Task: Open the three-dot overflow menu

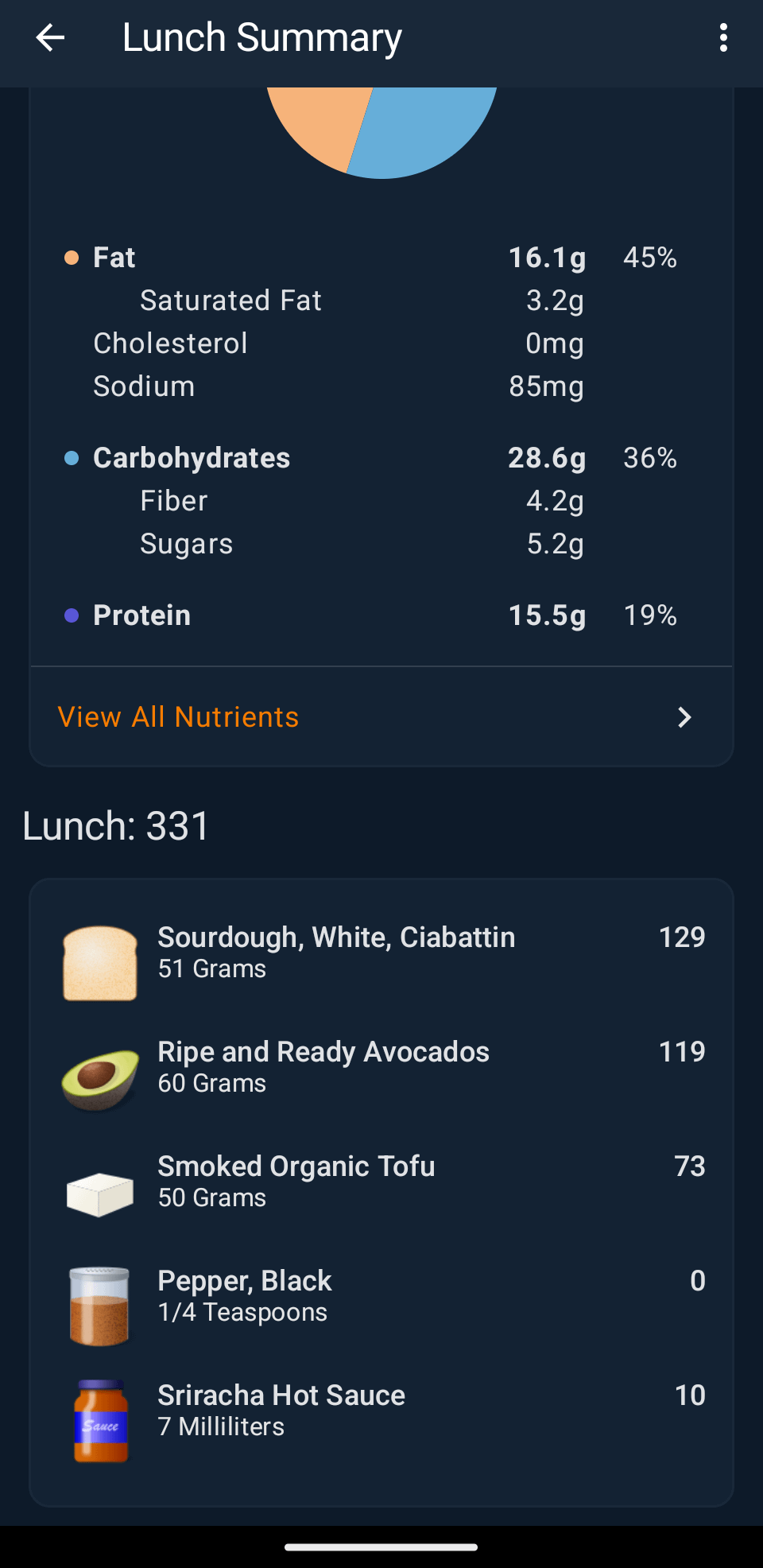Action: point(722,37)
